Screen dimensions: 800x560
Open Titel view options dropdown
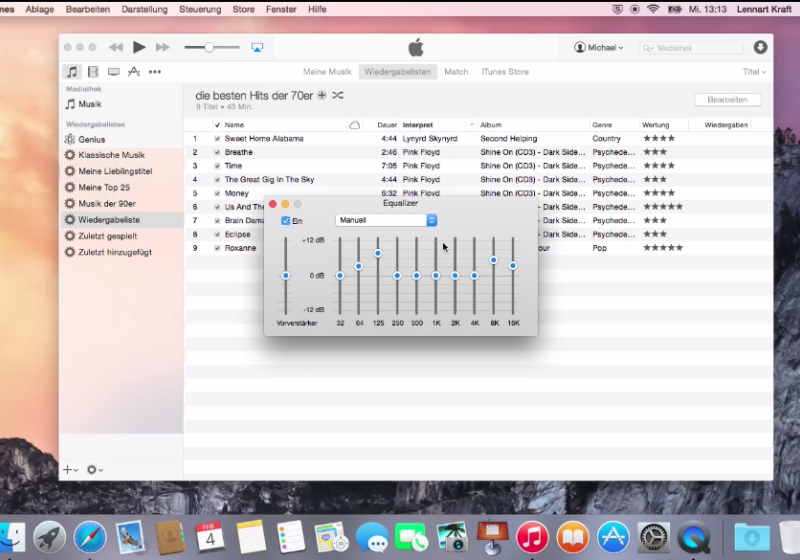[754, 72]
